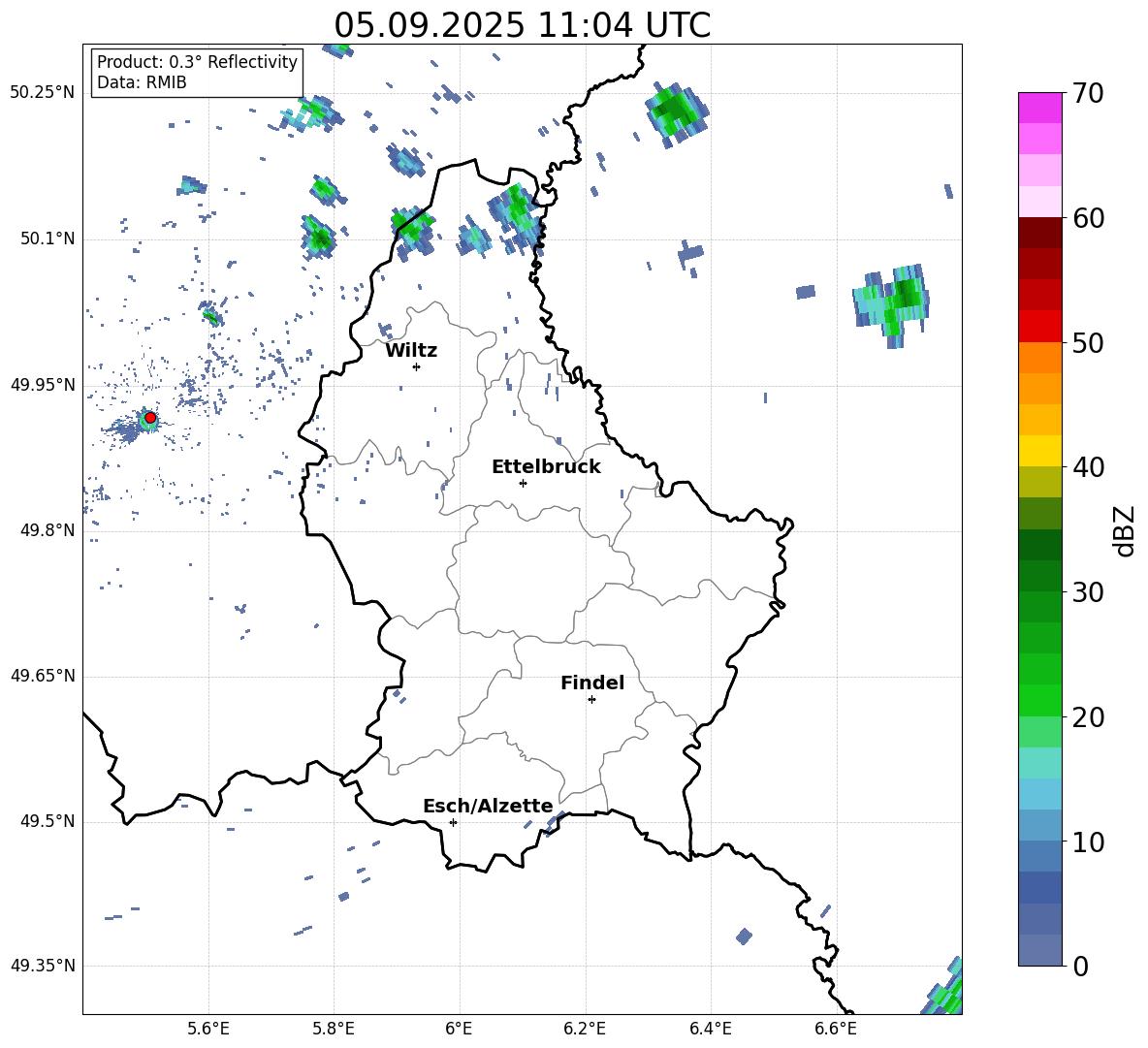1148x1048 pixels.
Task: Click the 5.8°E longitude label
Action: (x=334, y=1029)
